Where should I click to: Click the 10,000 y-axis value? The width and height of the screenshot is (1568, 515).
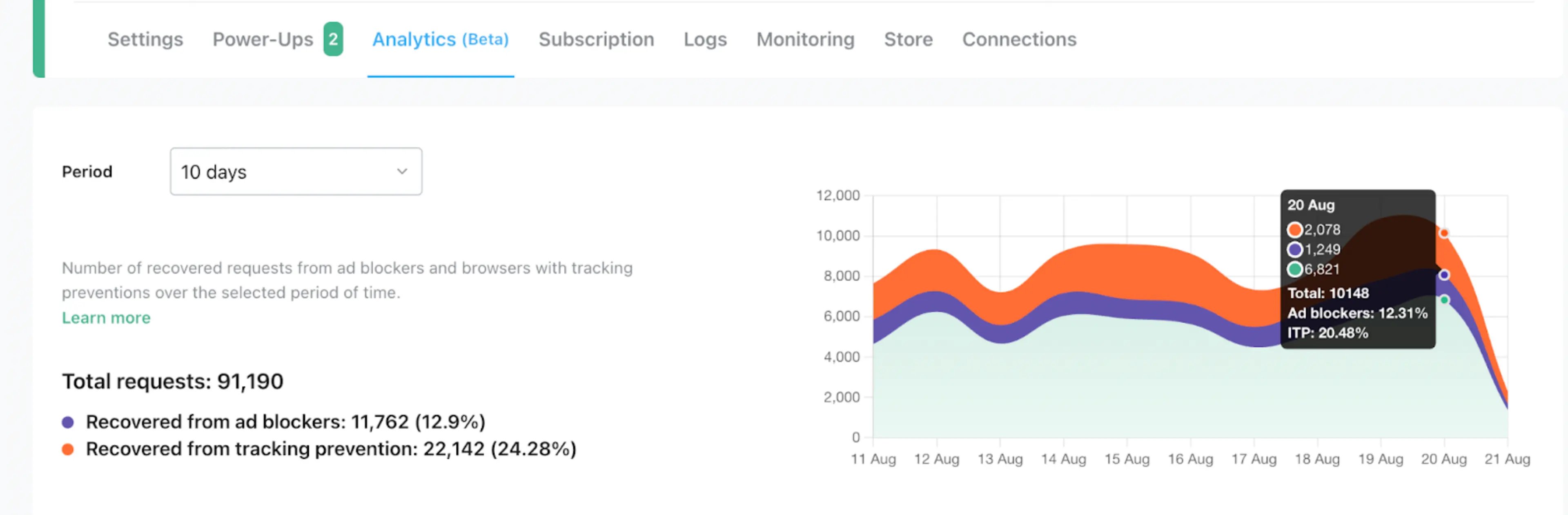point(837,236)
